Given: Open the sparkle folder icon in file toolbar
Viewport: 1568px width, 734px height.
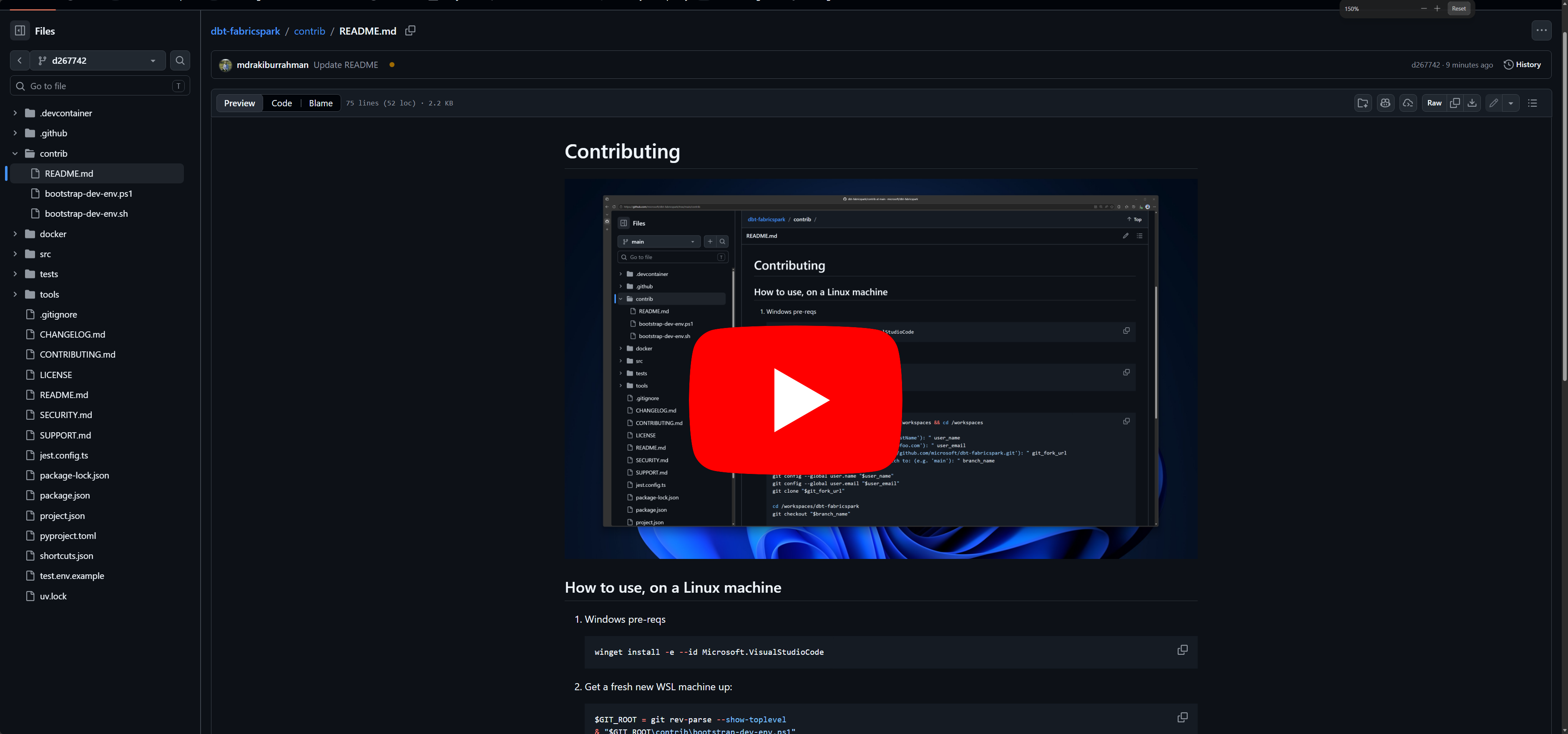Looking at the screenshot, I should pos(1362,103).
